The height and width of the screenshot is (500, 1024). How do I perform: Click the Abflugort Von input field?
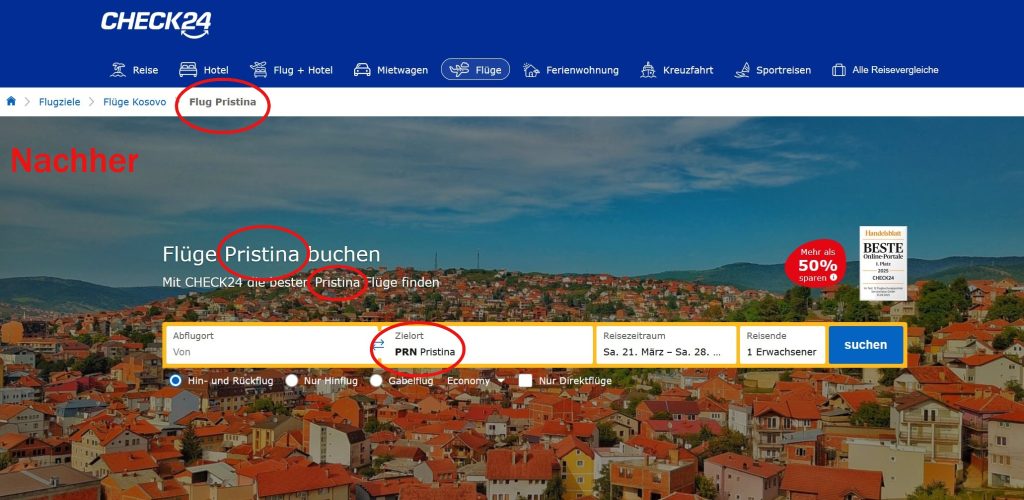(268, 352)
